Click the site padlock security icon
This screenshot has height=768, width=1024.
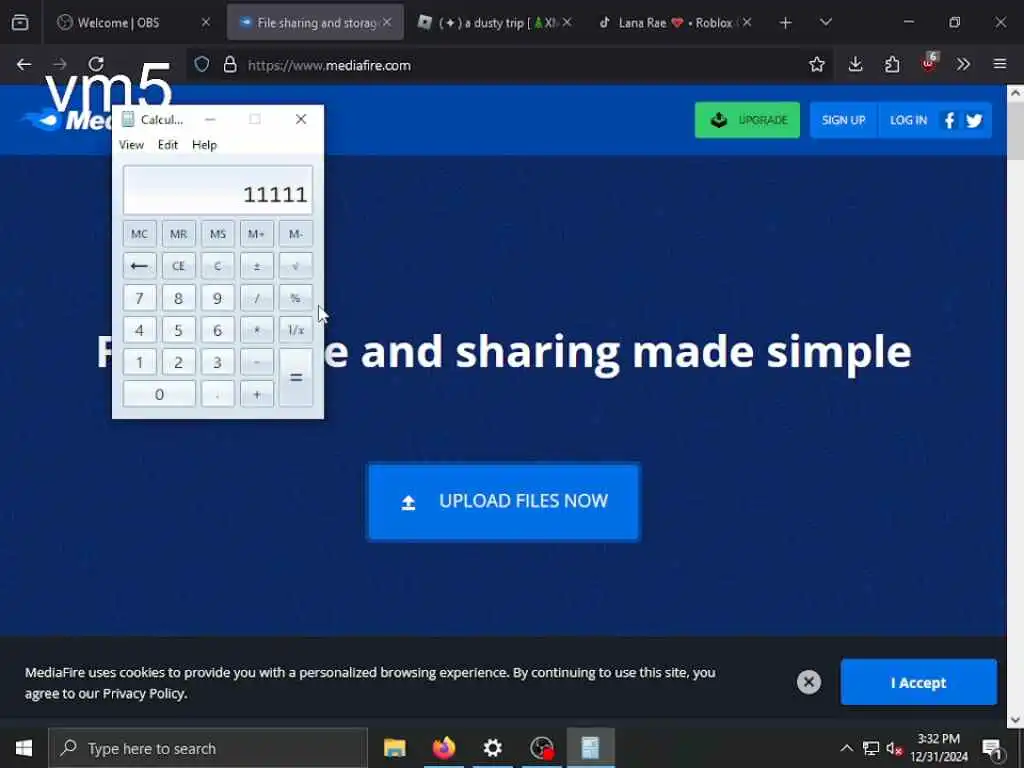pyautogui.click(x=230, y=65)
